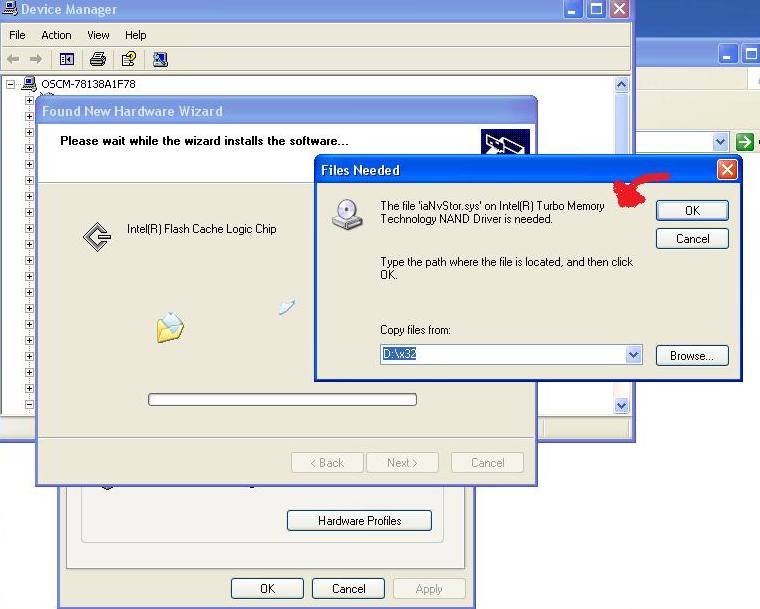The width and height of the screenshot is (760, 609).
Task: Open the View menu in Device Manager
Action: (98, 35)
